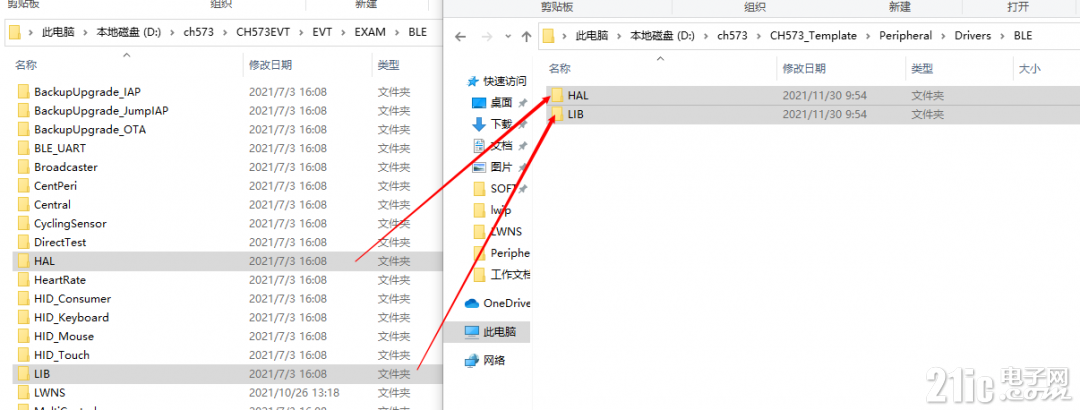Click folder icon of DirectTest

tap(24, 243)
